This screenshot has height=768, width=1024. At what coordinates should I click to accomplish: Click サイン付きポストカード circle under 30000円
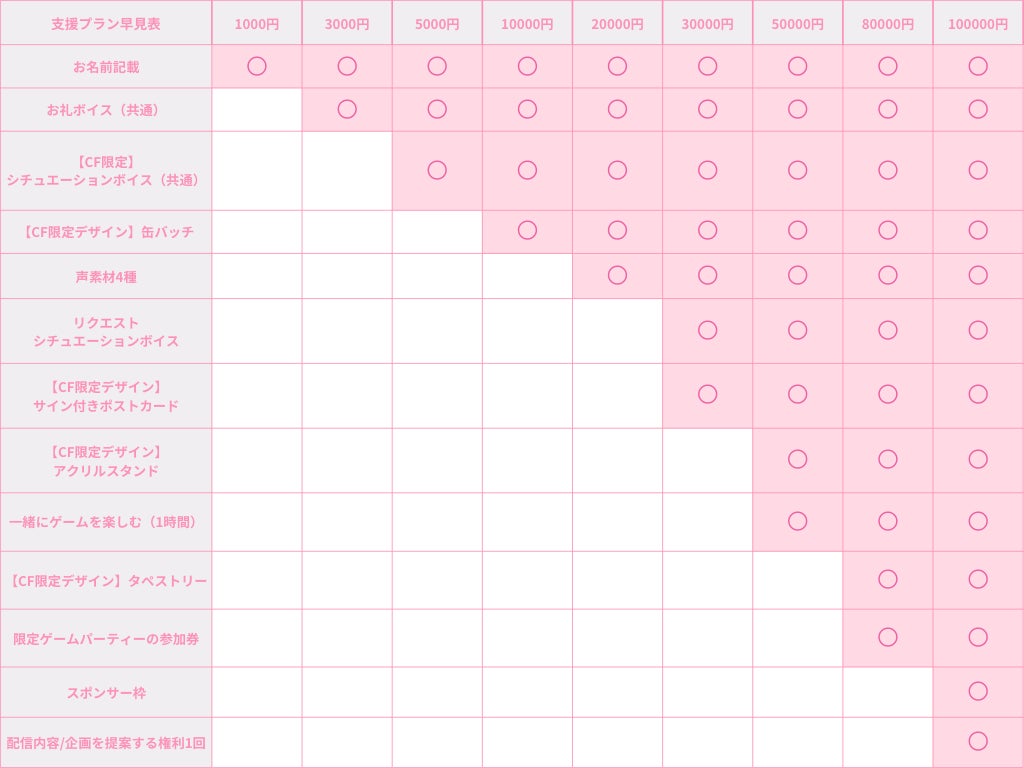click(707, 394)
